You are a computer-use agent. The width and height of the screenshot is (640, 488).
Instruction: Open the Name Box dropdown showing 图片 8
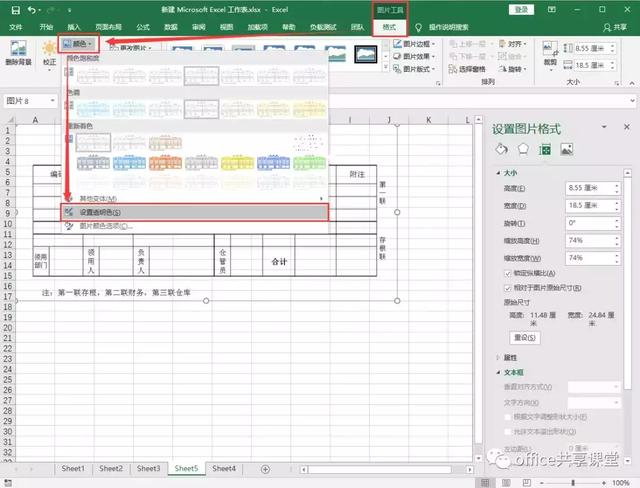click(x=53, y=100)
